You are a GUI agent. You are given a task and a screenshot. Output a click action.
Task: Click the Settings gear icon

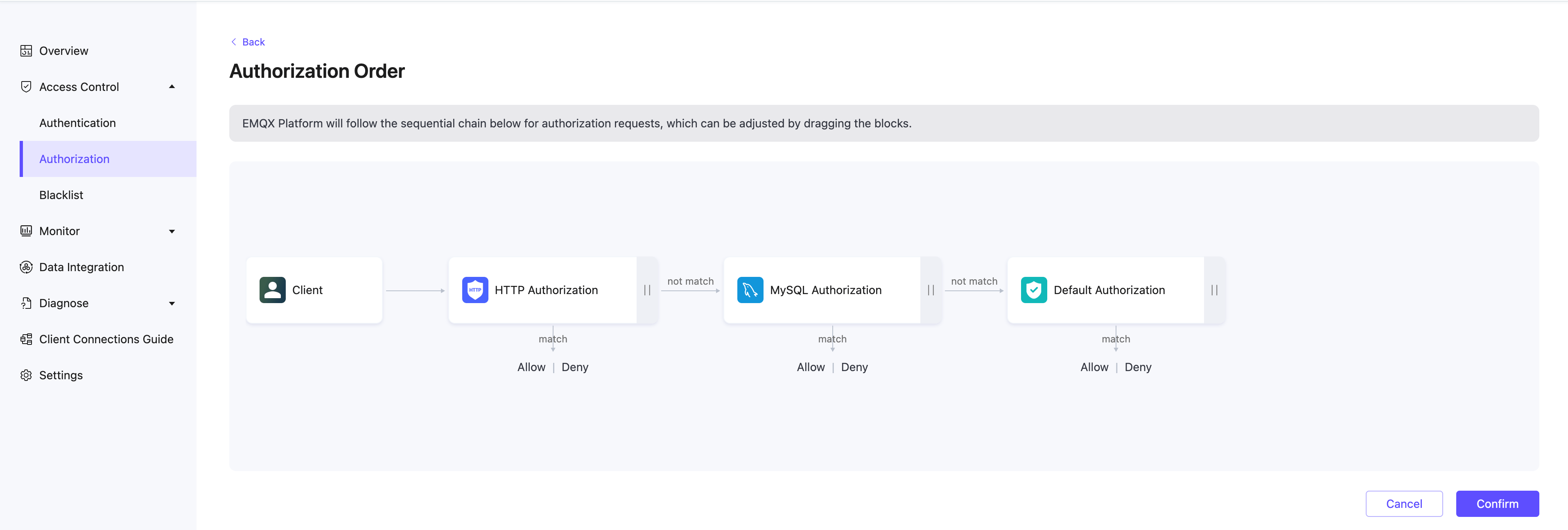click(x=26, y=375)
